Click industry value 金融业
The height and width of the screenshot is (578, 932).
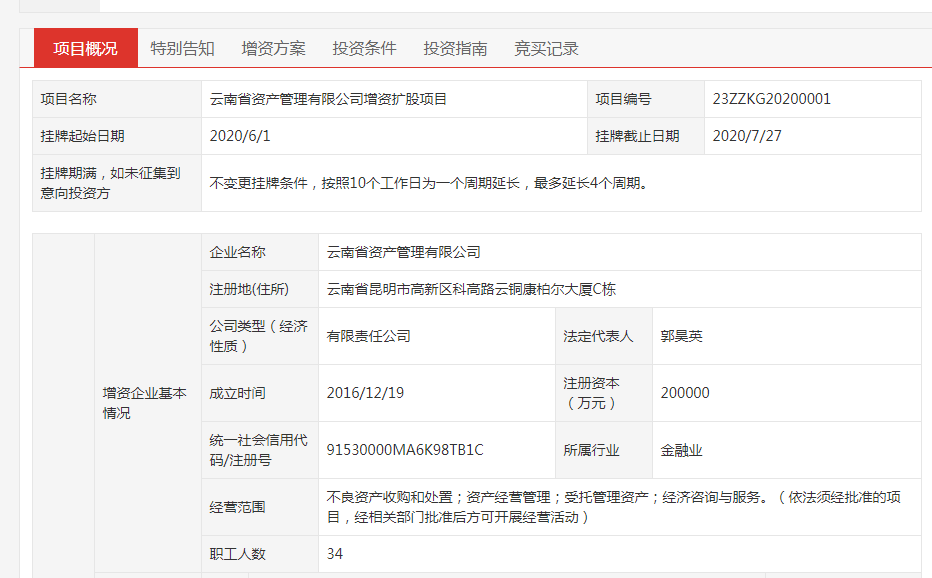[682, 450]
